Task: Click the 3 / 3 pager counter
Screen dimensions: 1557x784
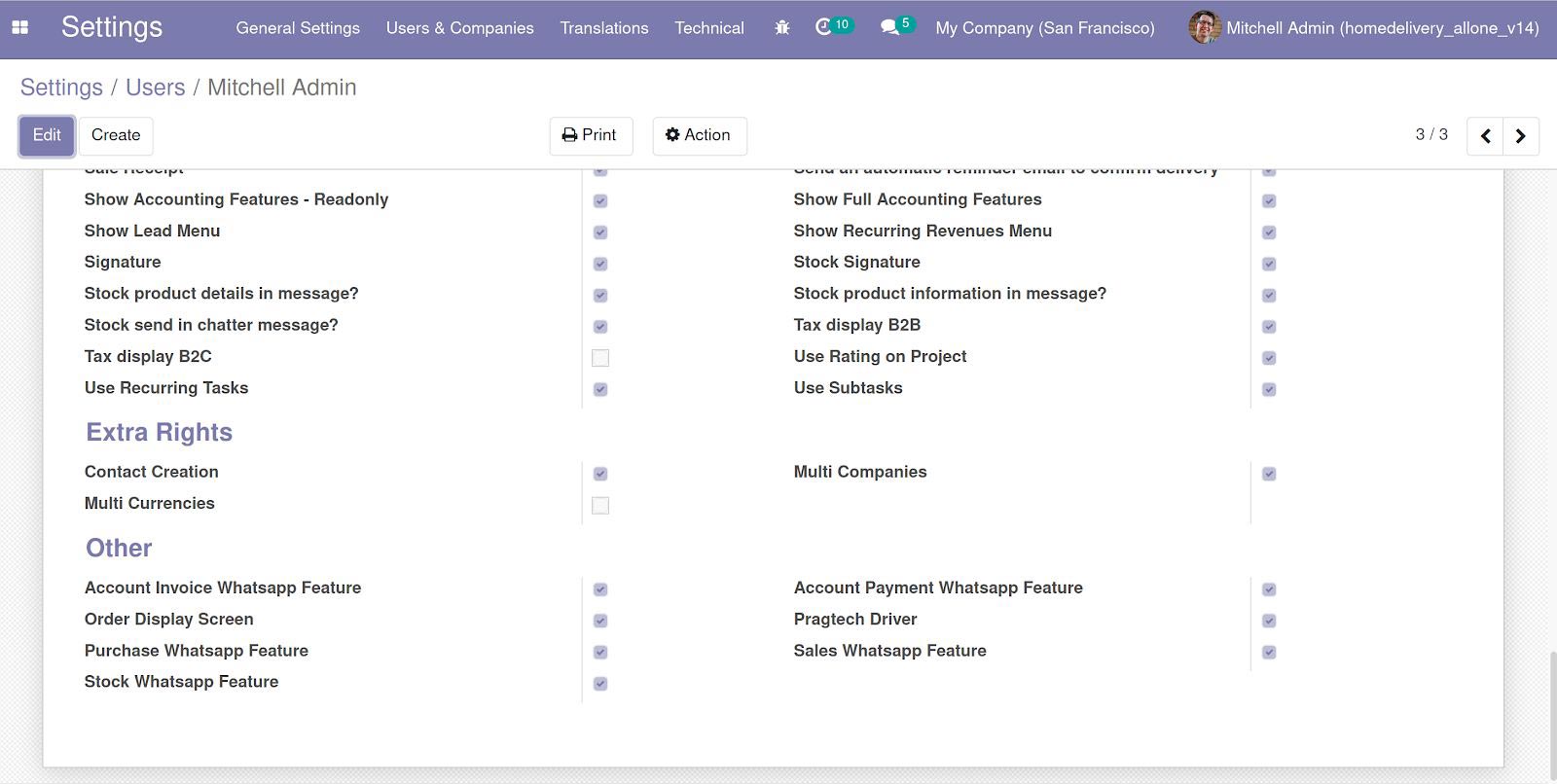Action: (1431, 134)
